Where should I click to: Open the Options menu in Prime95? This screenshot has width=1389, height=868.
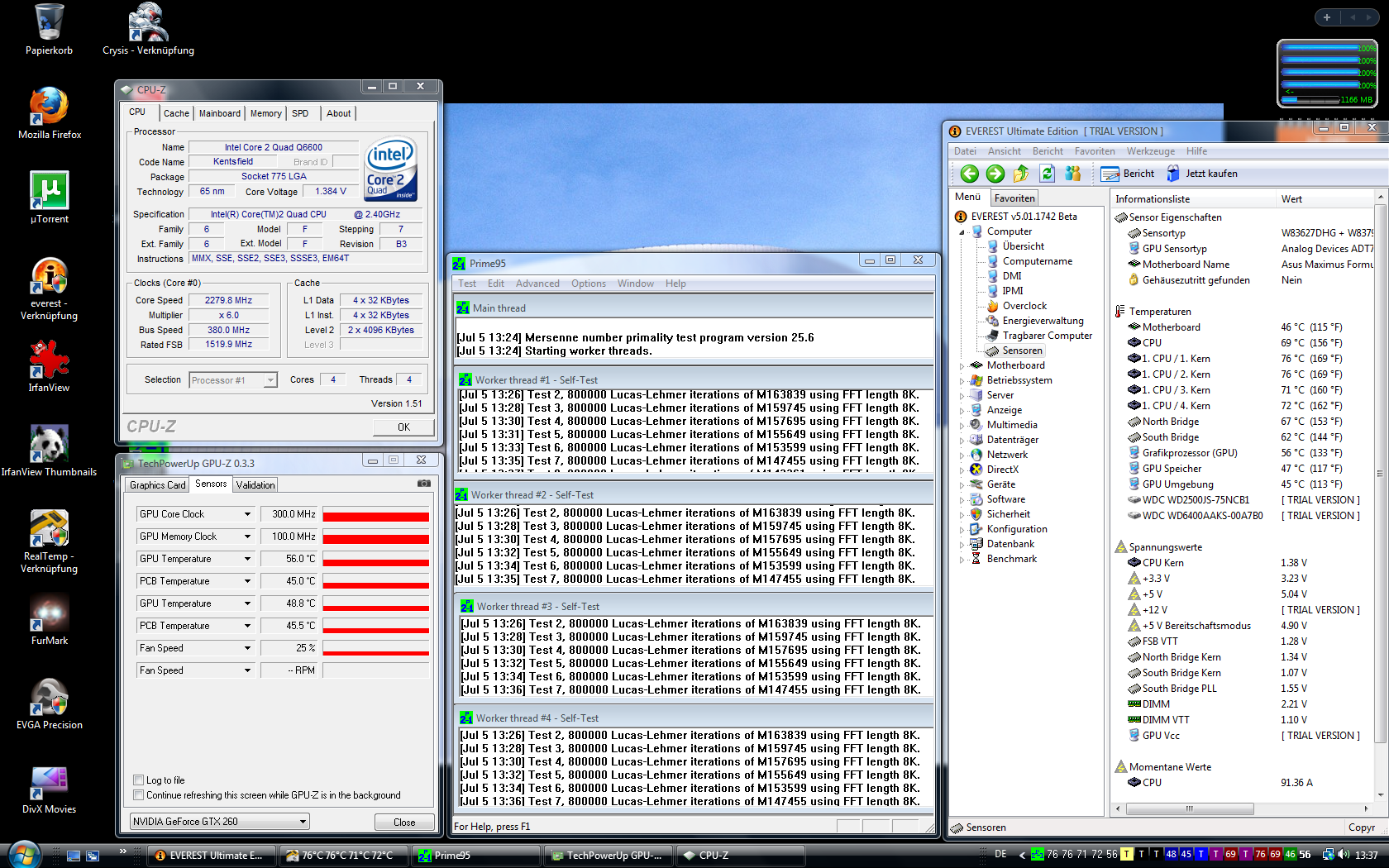click(x=589, y=284)
